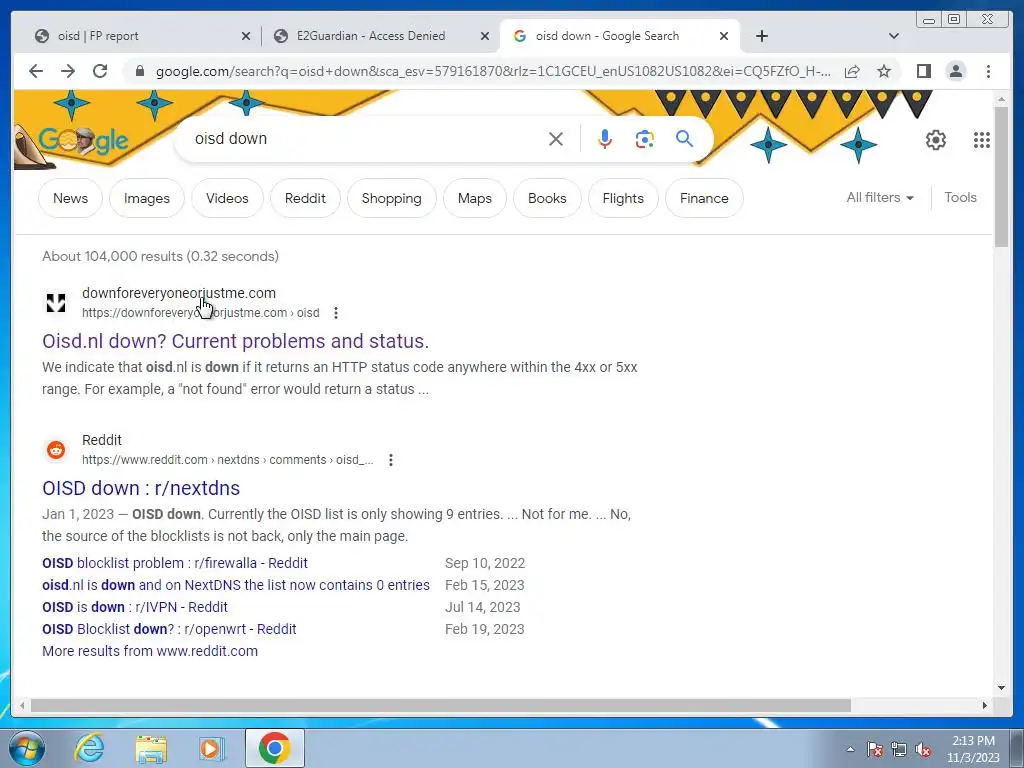Filter results by Images
This screenshot has width=1024, height=768.
(x=147, y=198)
